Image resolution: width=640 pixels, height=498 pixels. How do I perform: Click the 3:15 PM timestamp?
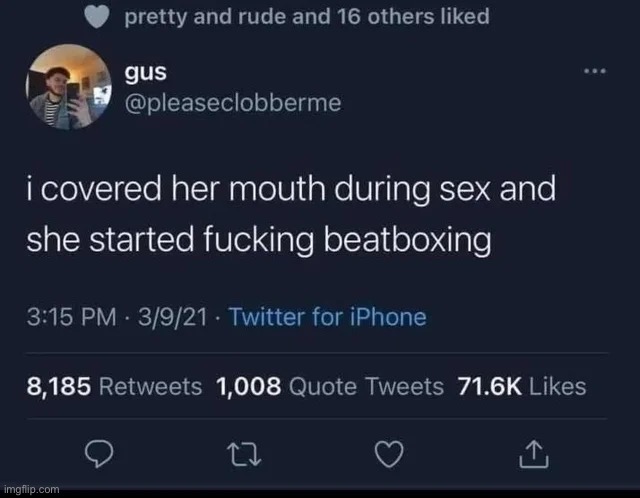(71, 317)
